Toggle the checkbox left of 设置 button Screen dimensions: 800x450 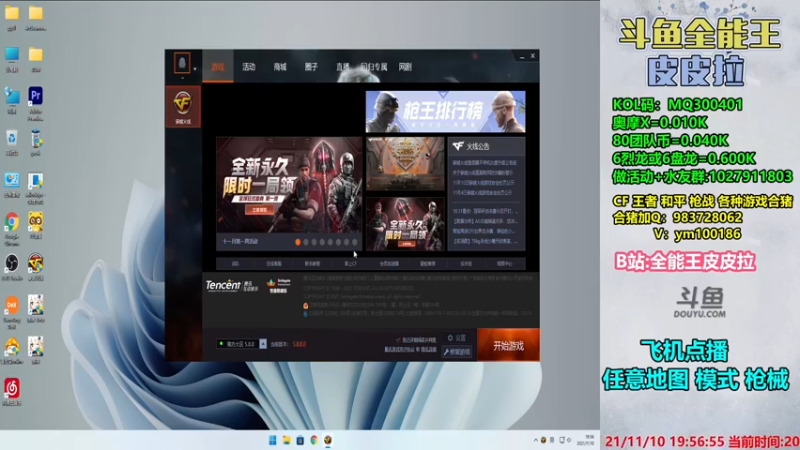[398, 340]
